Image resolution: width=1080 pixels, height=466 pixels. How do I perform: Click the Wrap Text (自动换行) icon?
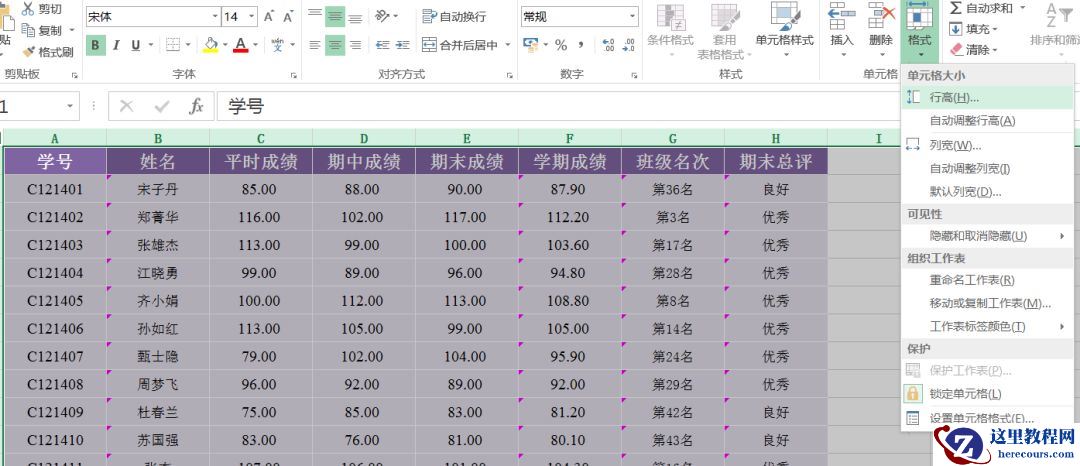[x=429, y=17]
